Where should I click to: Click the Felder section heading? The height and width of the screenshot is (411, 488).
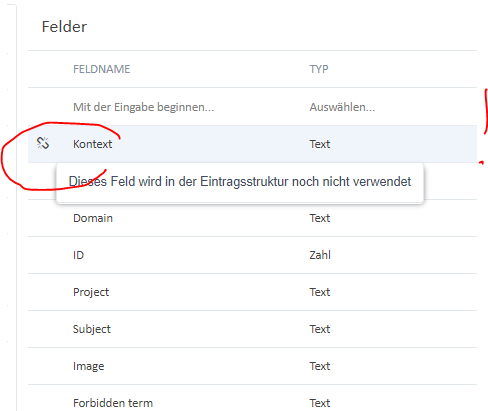click(64, 27)
